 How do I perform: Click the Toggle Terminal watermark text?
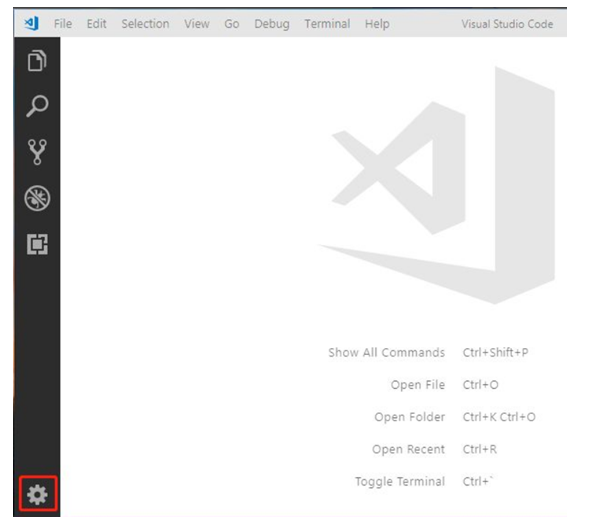(399, 482)
